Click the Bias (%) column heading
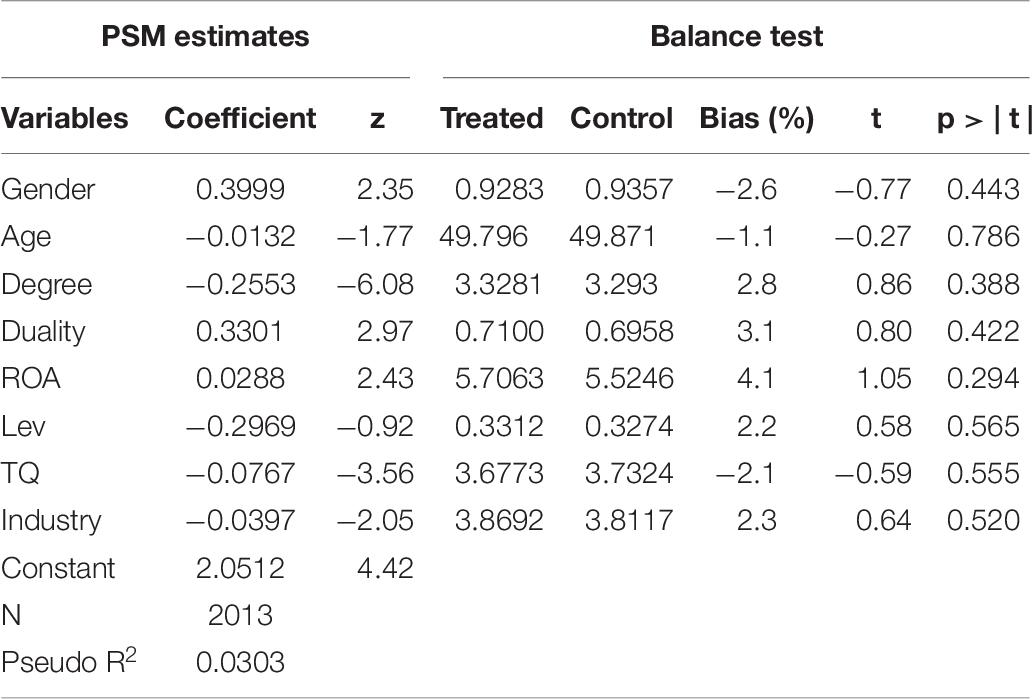 (757, 118)
